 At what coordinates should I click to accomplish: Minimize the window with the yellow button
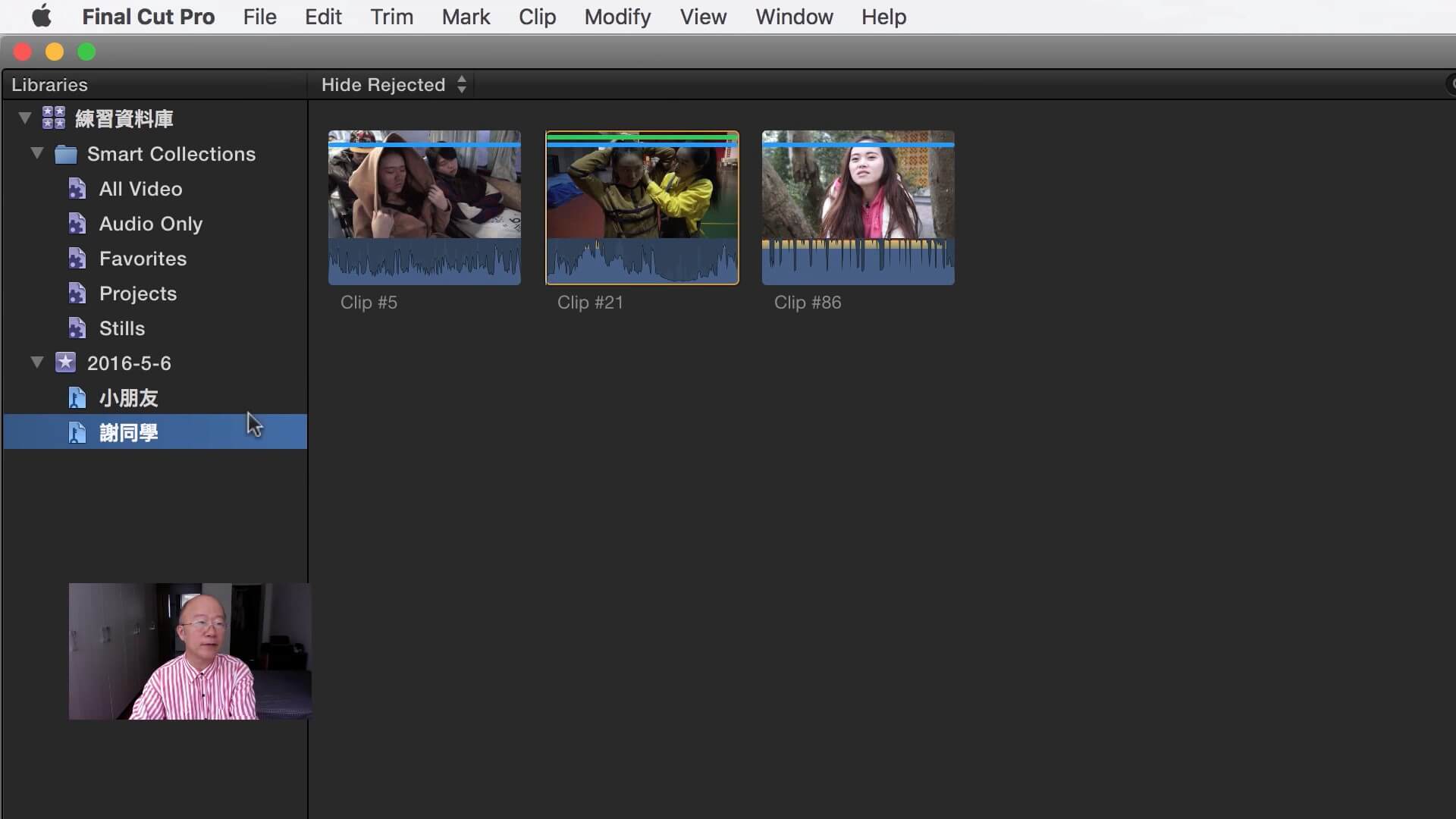pos(55,52)
